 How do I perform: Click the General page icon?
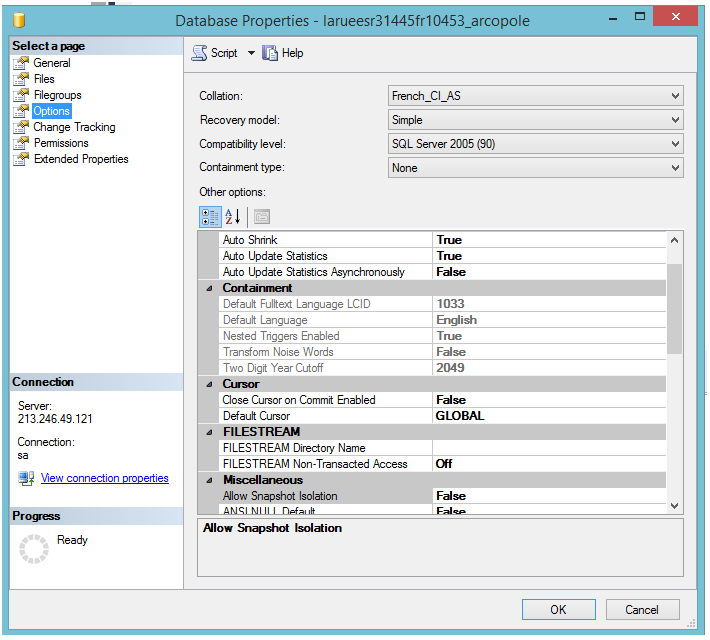coord(21,63)
